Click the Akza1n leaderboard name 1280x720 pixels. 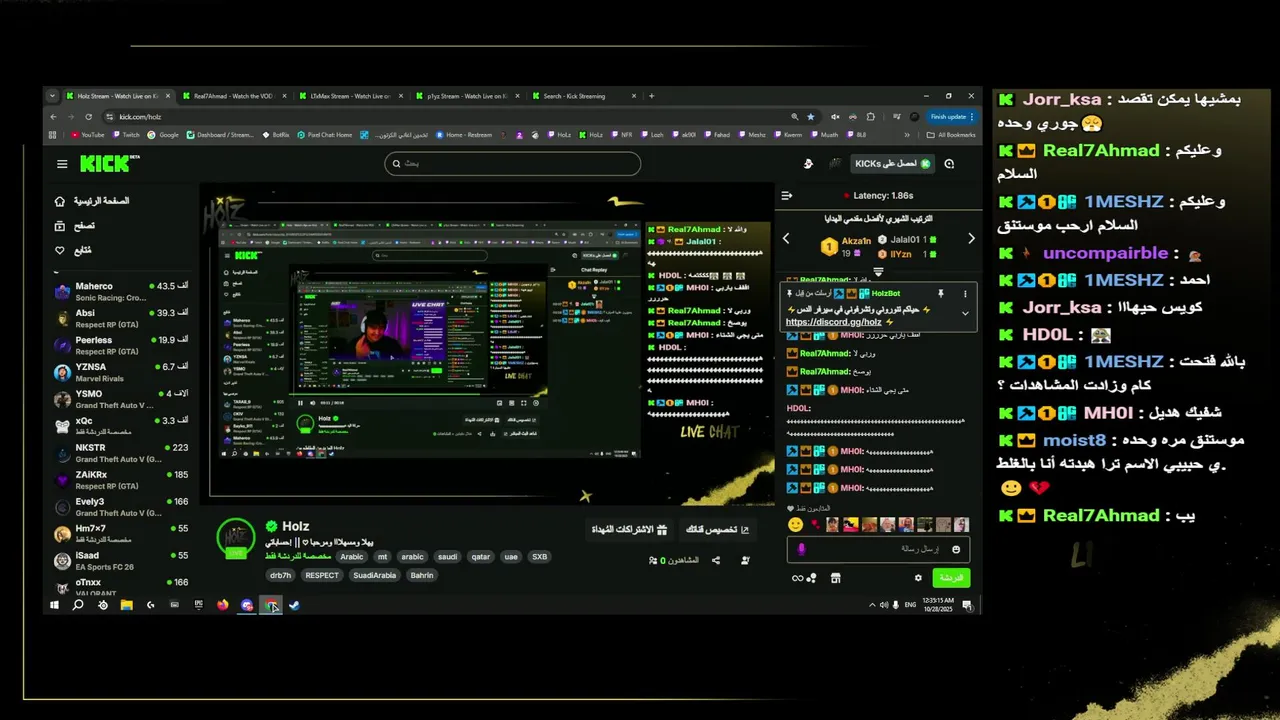(x=857, y=240)
